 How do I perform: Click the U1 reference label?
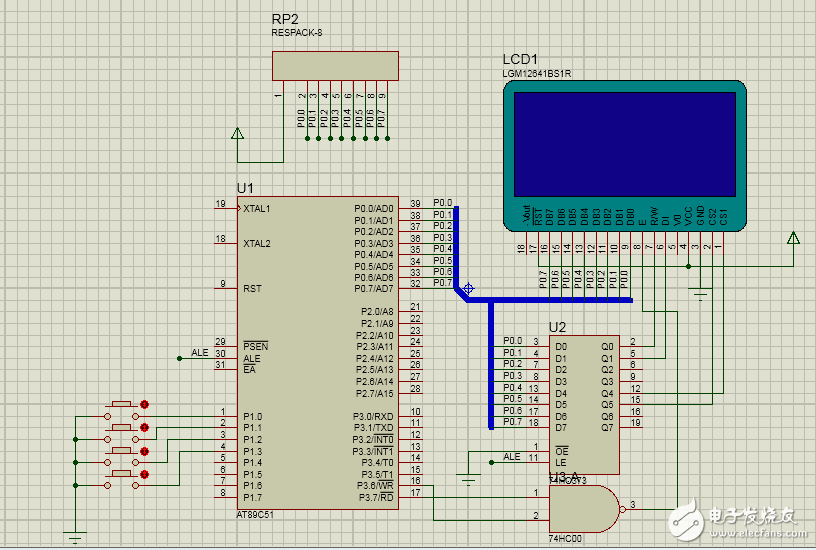coord(245,188)
